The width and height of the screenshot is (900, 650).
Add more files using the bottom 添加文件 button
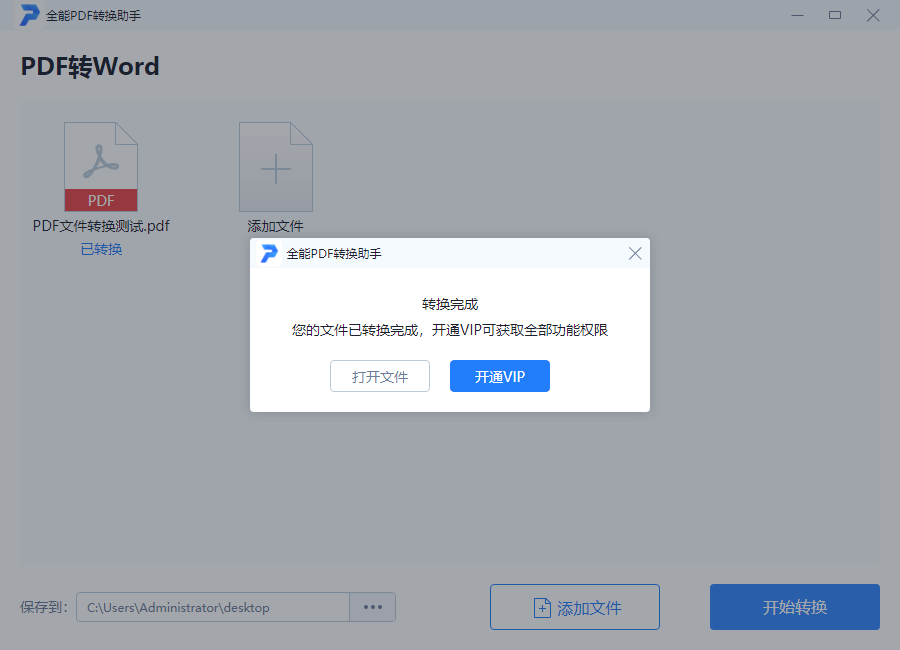point(574,606)
